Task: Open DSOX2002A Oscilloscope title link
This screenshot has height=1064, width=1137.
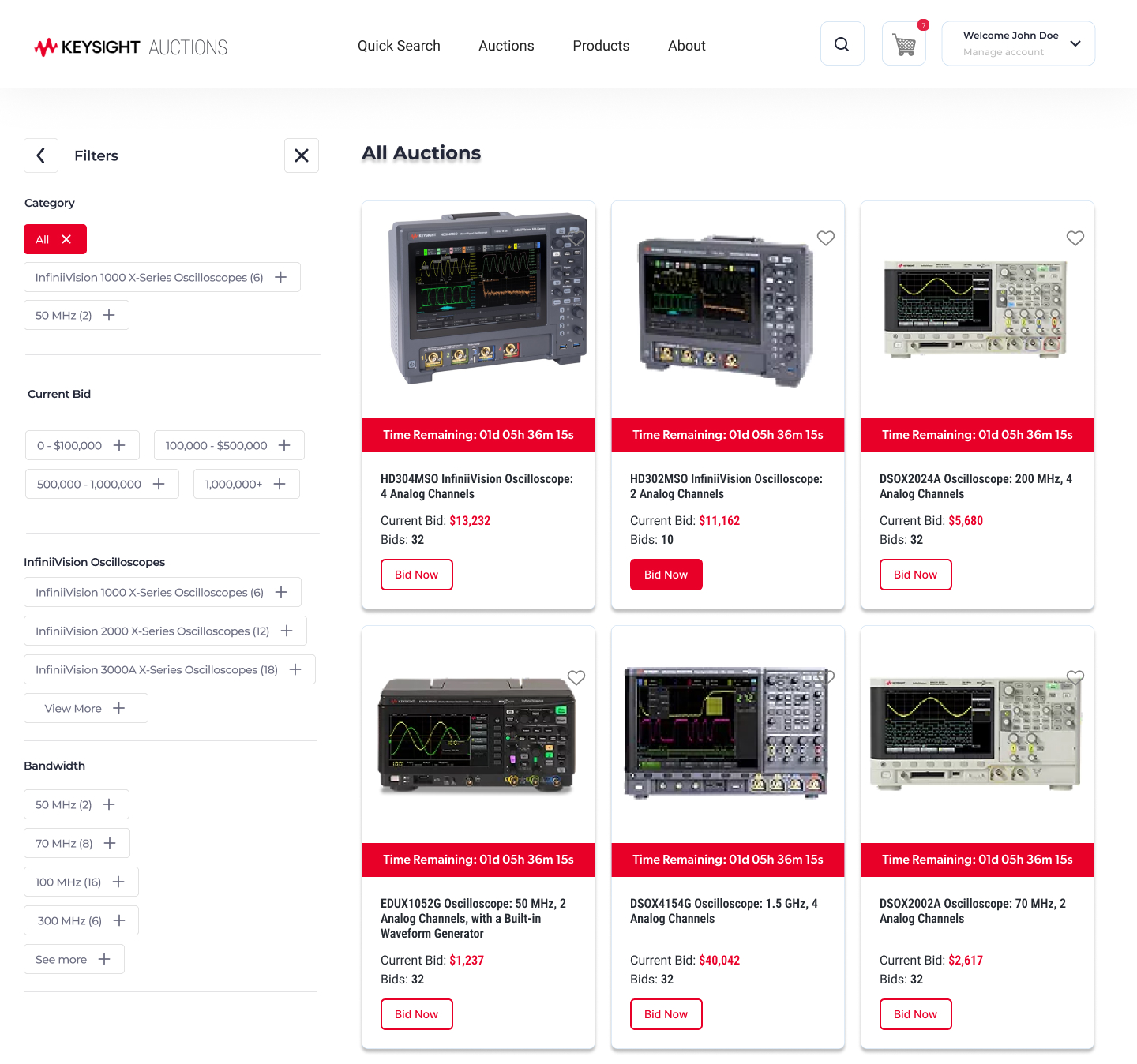Action: pos(973,911)
